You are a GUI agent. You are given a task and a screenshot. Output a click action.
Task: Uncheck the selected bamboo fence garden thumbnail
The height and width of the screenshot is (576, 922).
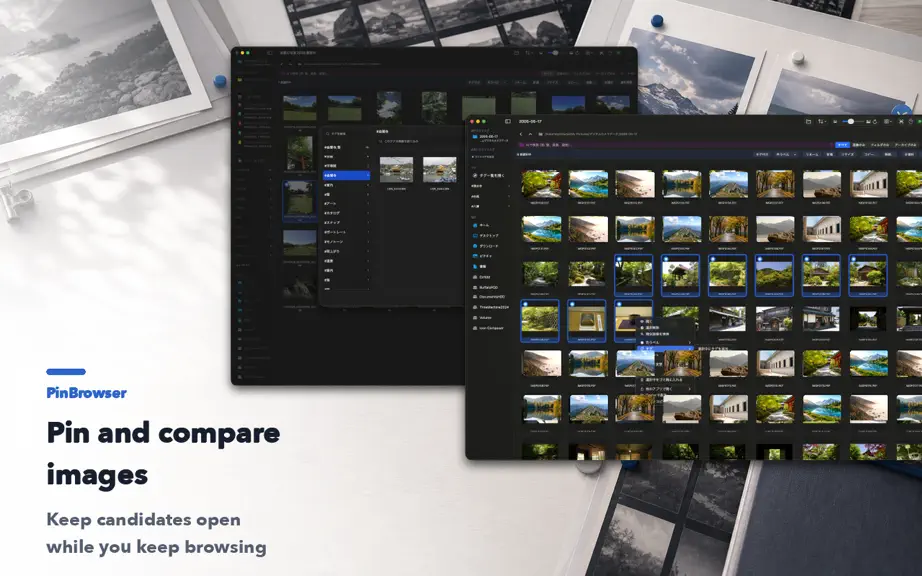tap(525, 304)
